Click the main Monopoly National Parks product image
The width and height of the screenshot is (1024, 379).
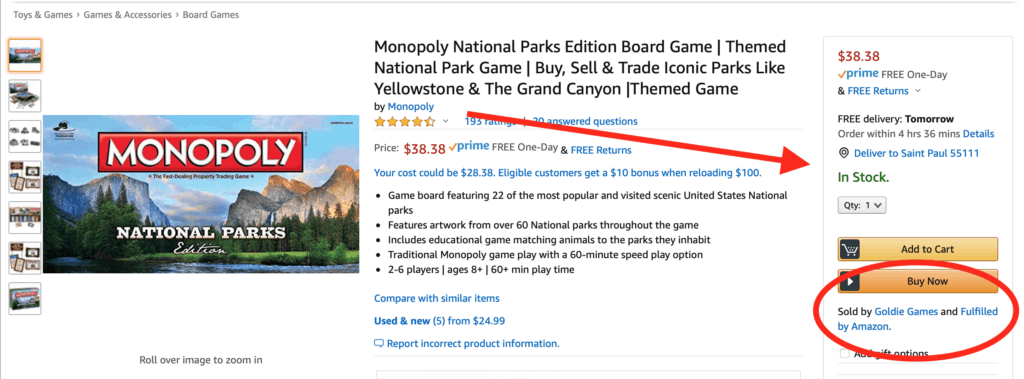201,194
